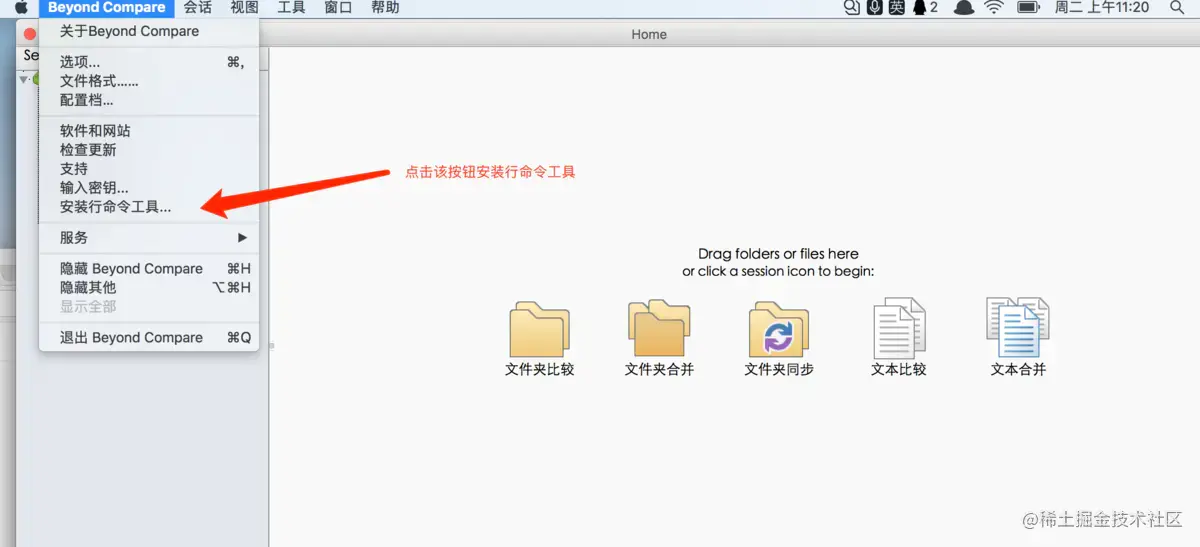This screenshot has height=547, width=1200.
Task: Click the notification bell icon in menu bar
Action: coord(964,8)
